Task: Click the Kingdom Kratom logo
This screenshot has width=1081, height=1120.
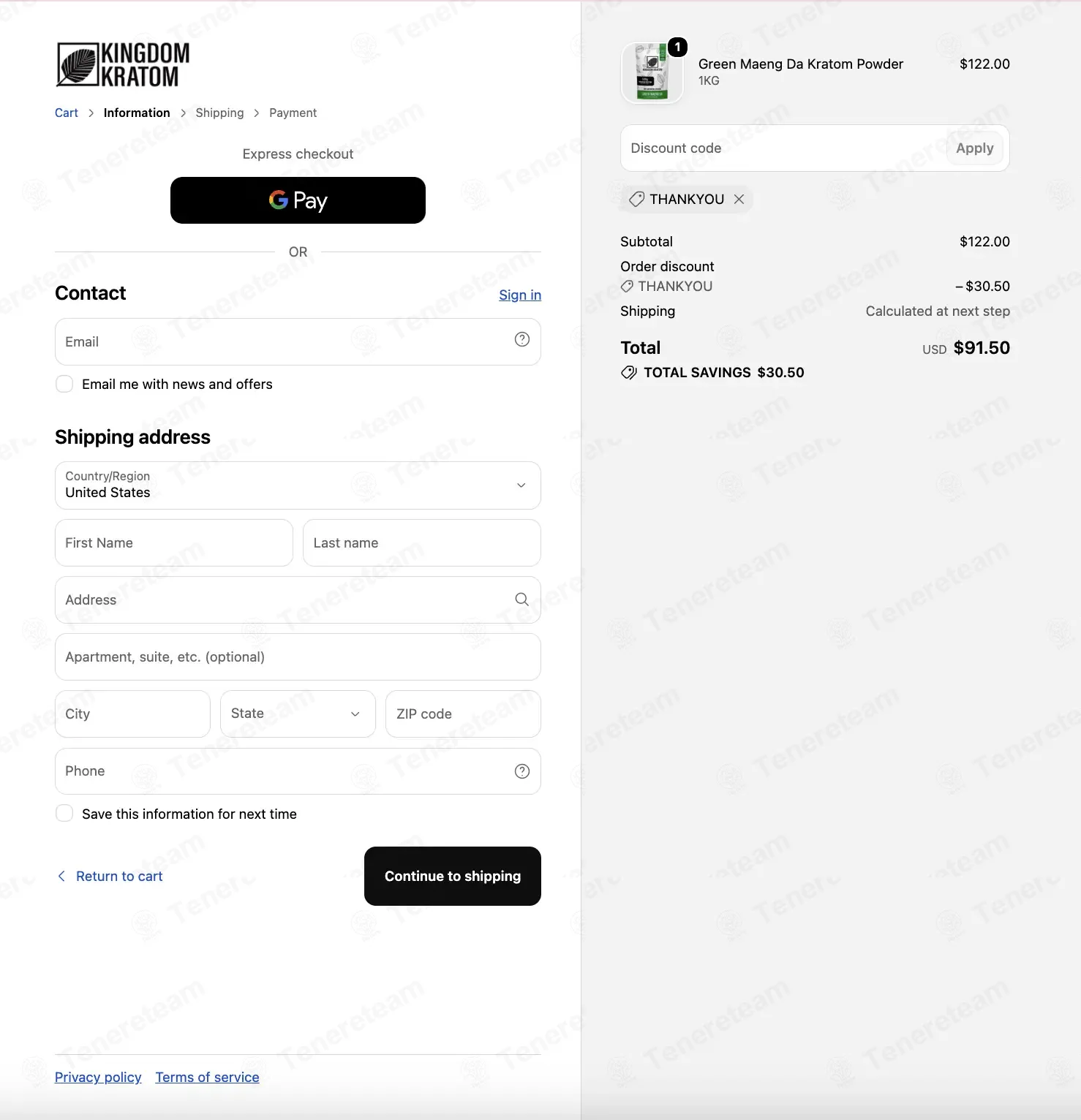Action: 123,64
